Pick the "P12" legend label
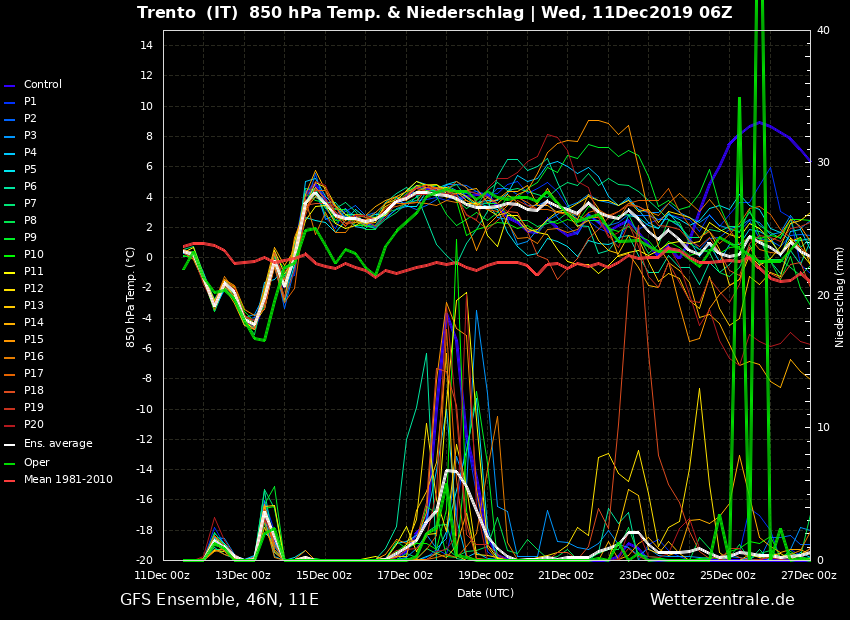850x620 pixels. pos(34,288)
